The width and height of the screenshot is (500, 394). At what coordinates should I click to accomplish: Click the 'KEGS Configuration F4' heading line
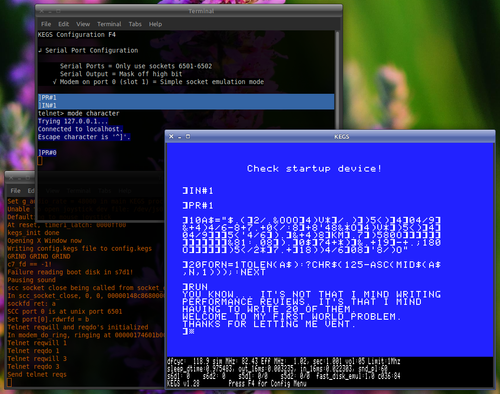77,35
